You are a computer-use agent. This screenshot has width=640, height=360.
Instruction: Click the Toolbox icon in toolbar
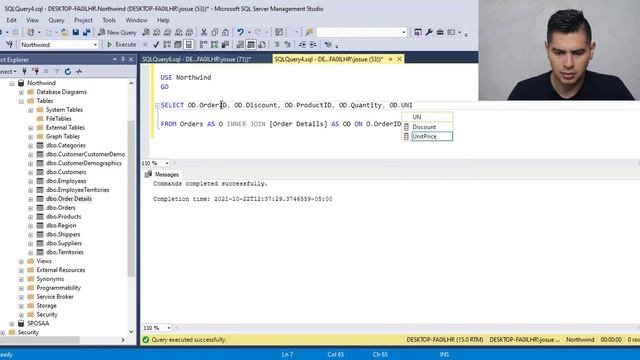440,32
